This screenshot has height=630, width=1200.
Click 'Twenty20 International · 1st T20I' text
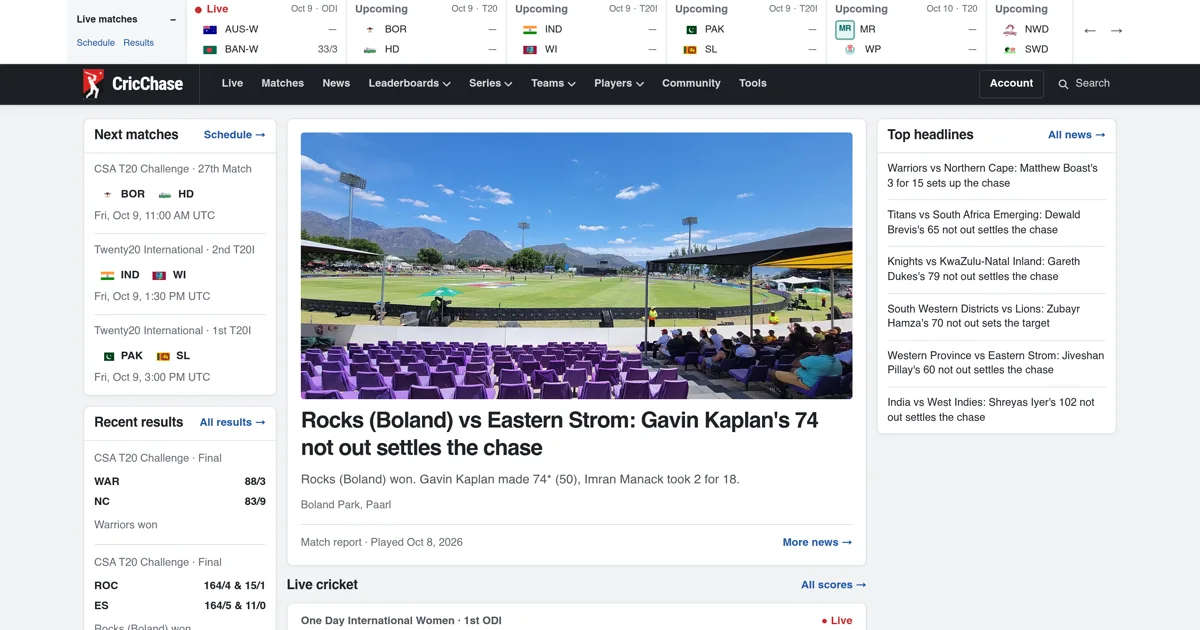point(173,331)
